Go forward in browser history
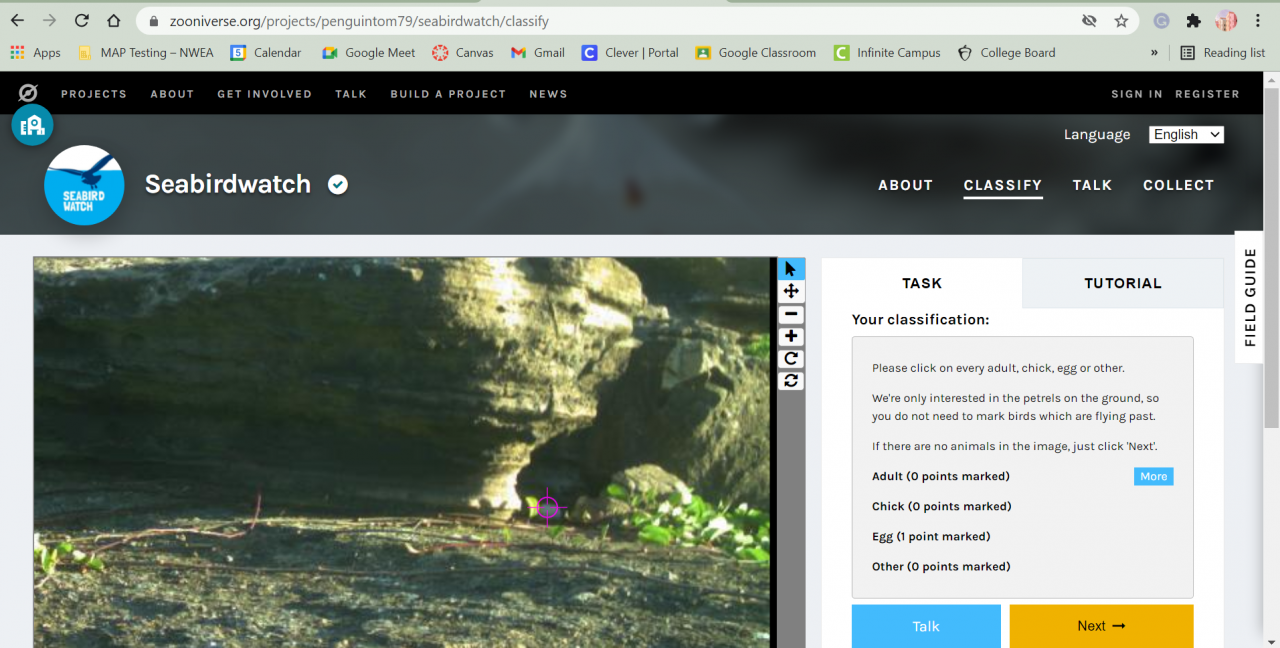Viewport: 1280px width, 648px height. (49, 21)
